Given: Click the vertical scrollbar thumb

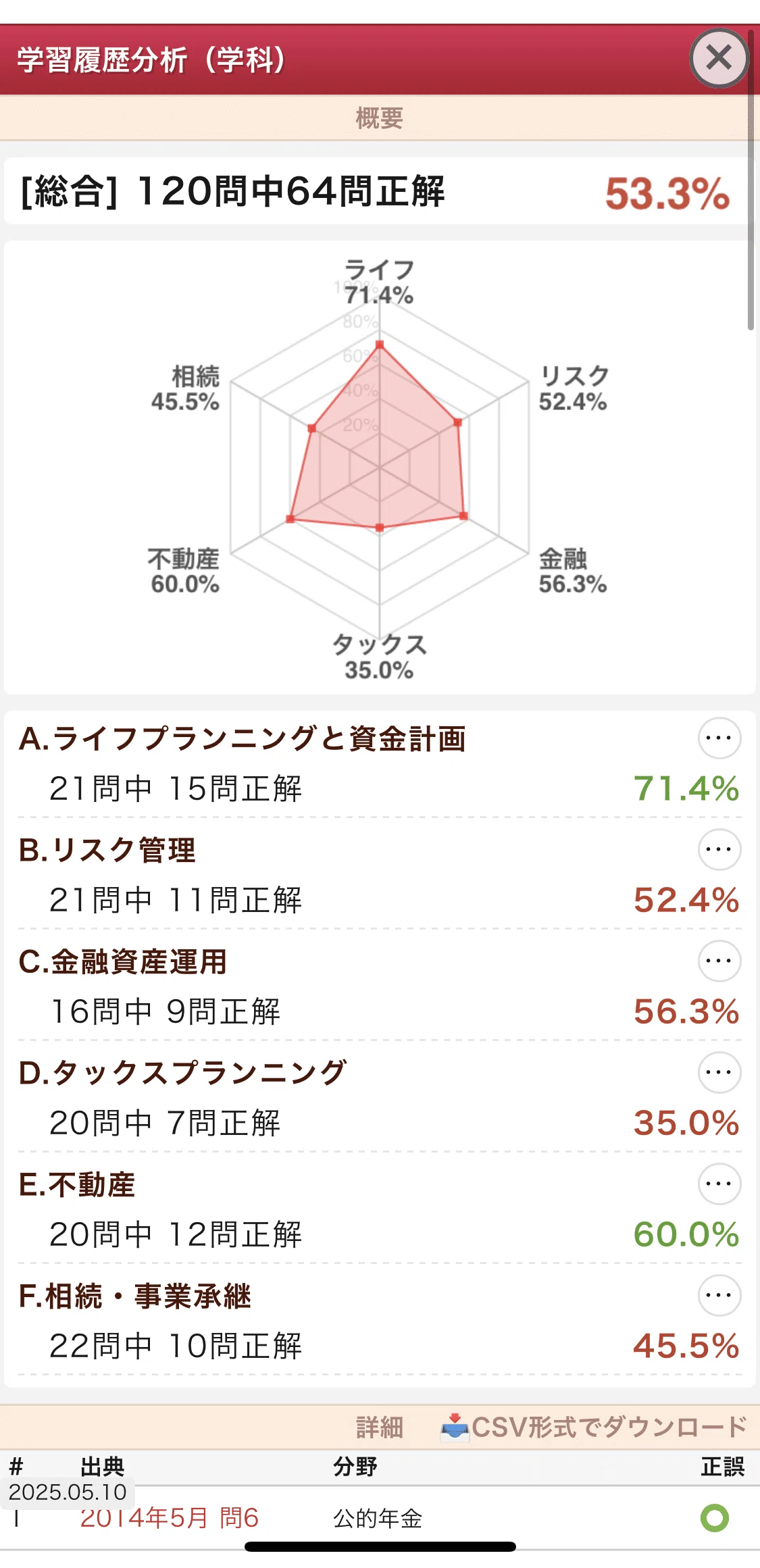Looking at the screenshot, I should [751, 179].
